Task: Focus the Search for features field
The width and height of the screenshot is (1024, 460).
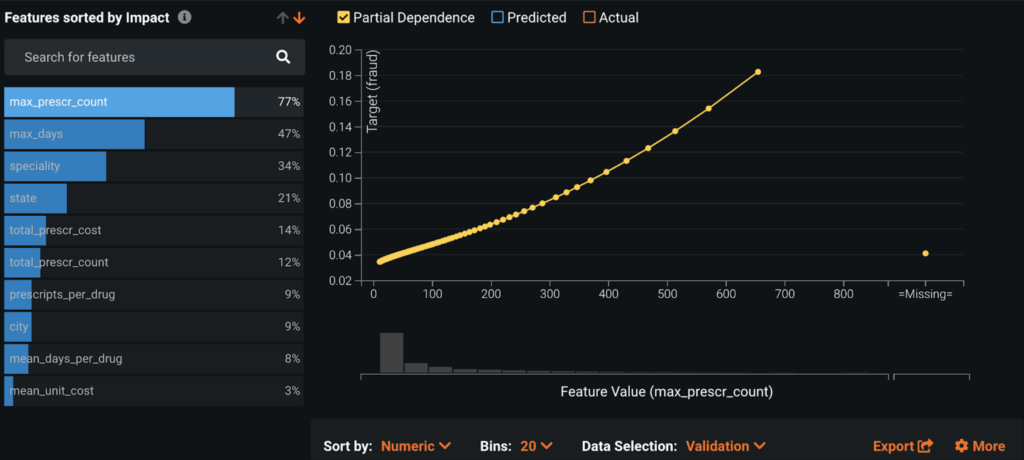Action: (154, 57)
